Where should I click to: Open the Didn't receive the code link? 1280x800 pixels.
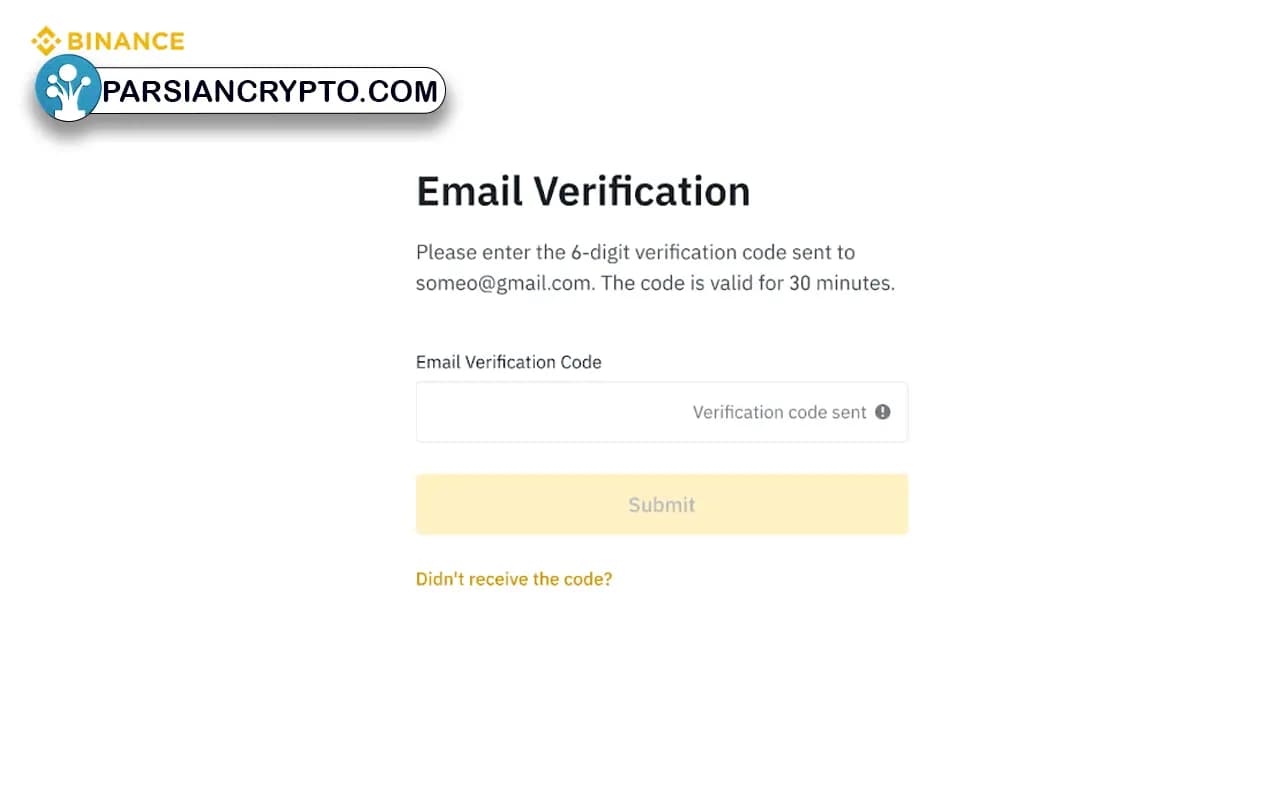[514, 579]
